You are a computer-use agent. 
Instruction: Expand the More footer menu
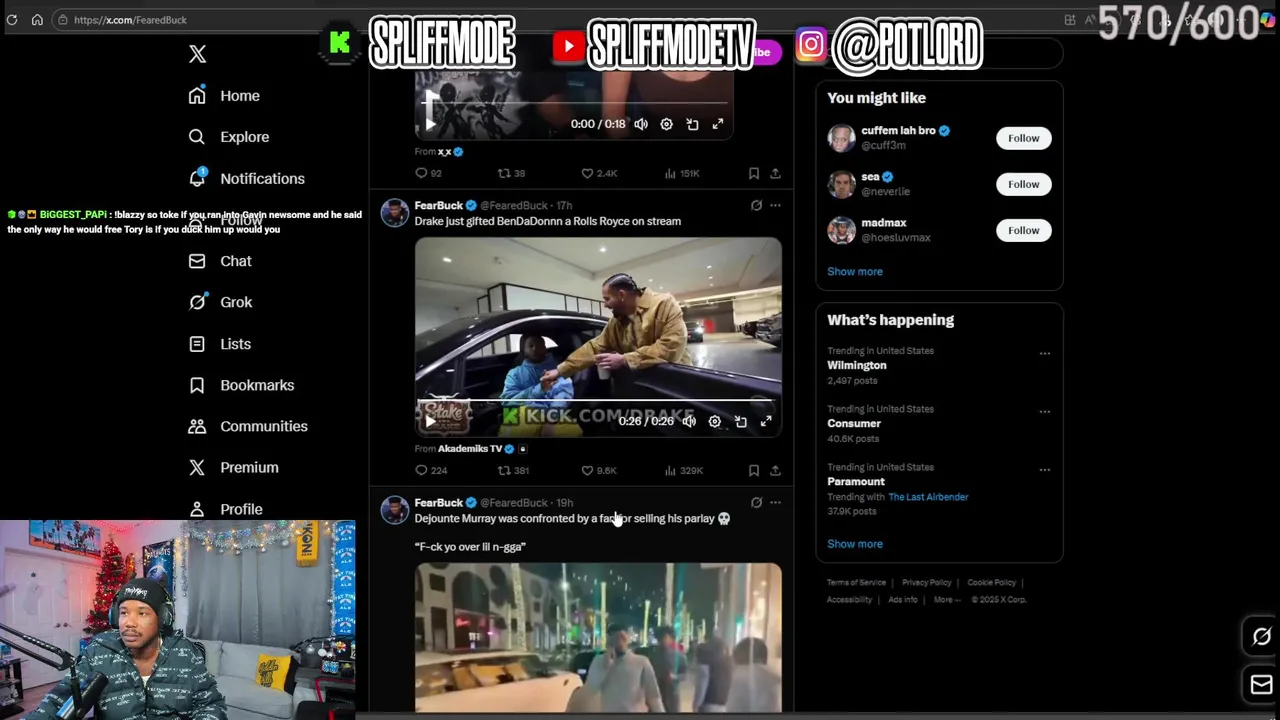[x=947, y=600]
